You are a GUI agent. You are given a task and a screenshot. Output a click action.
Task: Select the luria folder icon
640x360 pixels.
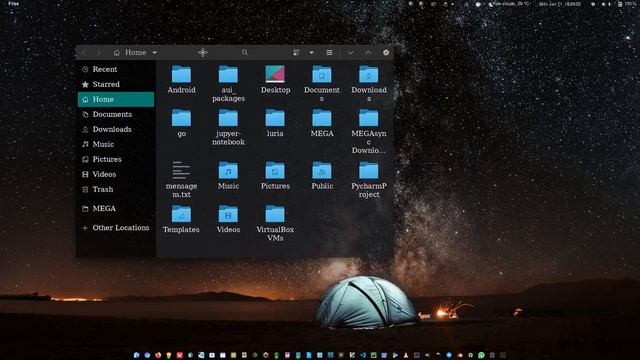(275, 118)
